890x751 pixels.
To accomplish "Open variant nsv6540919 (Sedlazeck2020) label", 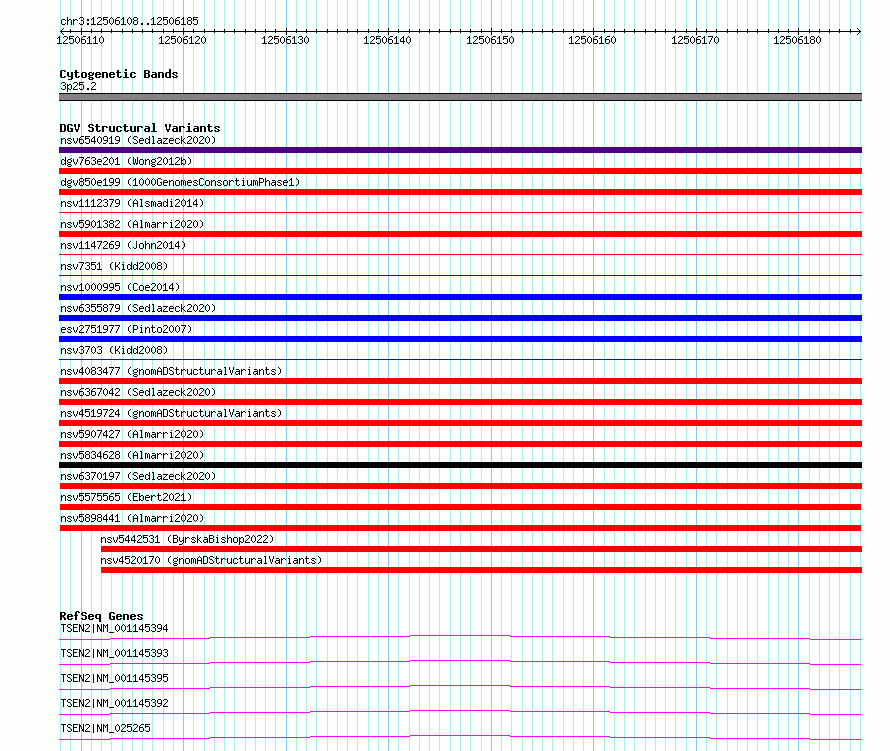I will click(138, 140).
